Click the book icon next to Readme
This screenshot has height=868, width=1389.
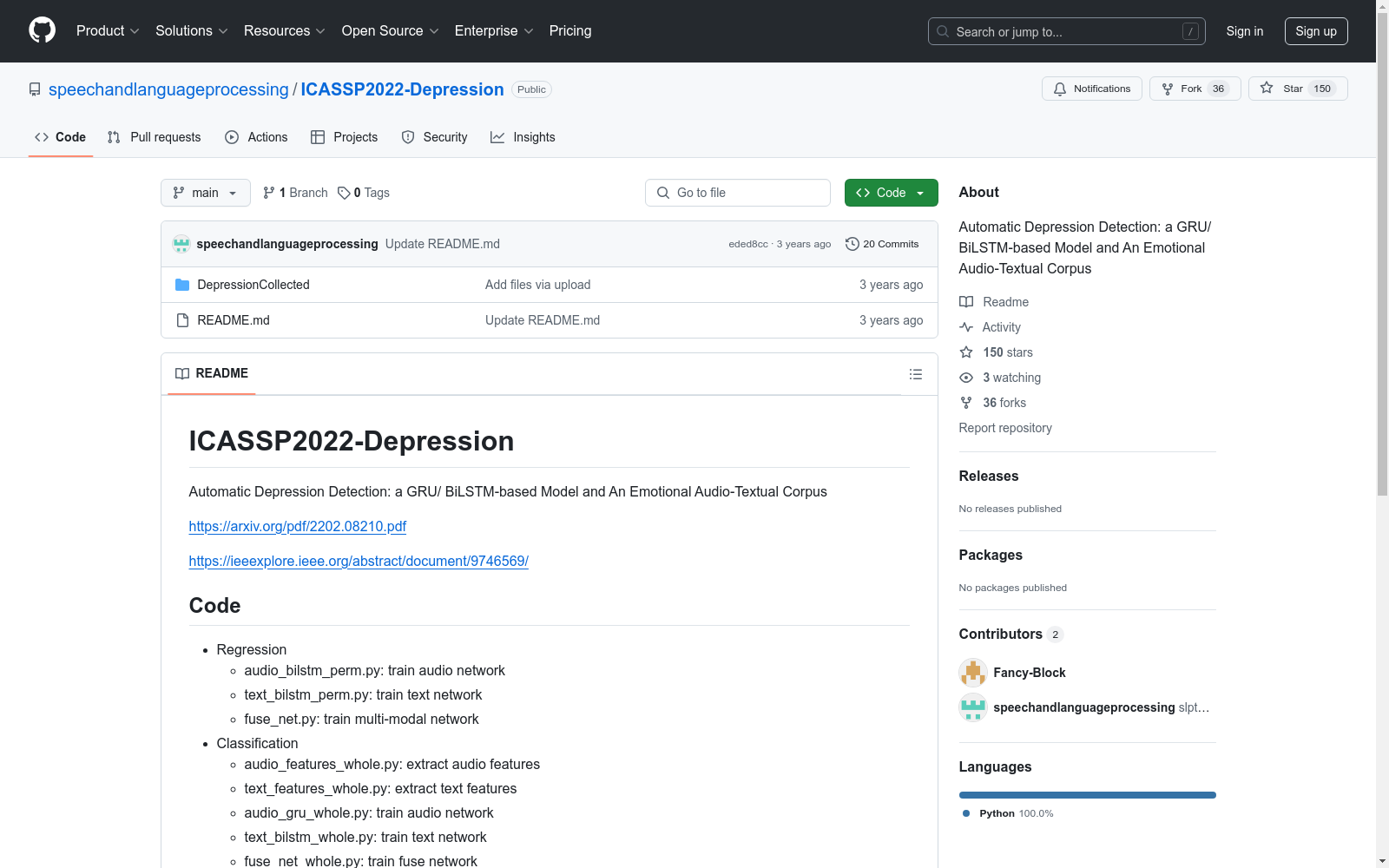(x=966, y=302)
